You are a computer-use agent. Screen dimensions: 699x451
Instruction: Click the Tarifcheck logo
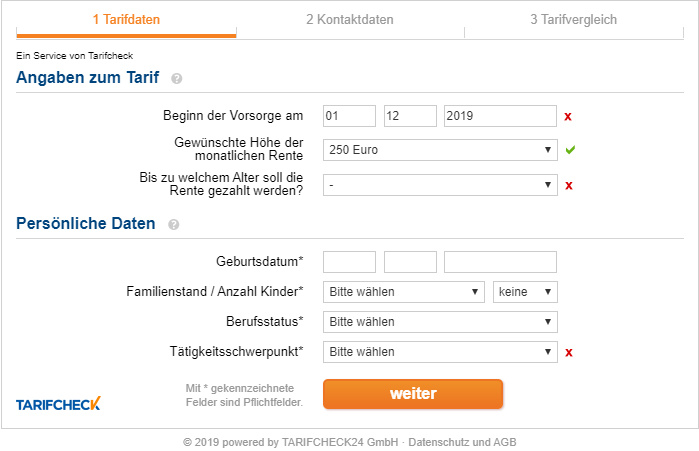[x=58, y=404]
